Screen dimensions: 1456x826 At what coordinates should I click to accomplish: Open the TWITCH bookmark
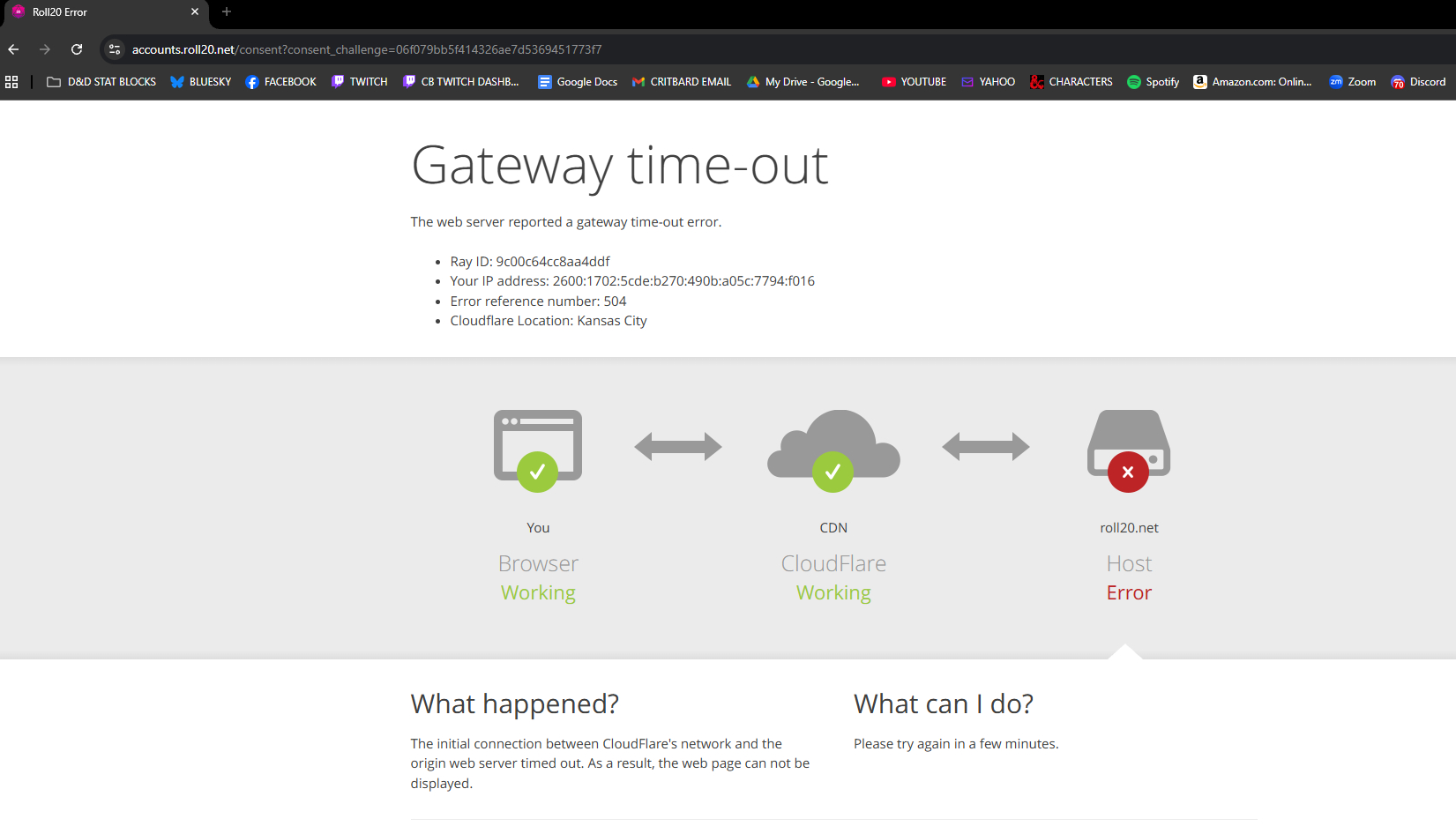[359, 82]
